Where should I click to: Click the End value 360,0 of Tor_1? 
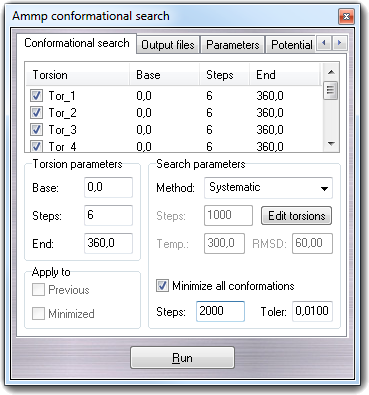(x=270, y=96)
